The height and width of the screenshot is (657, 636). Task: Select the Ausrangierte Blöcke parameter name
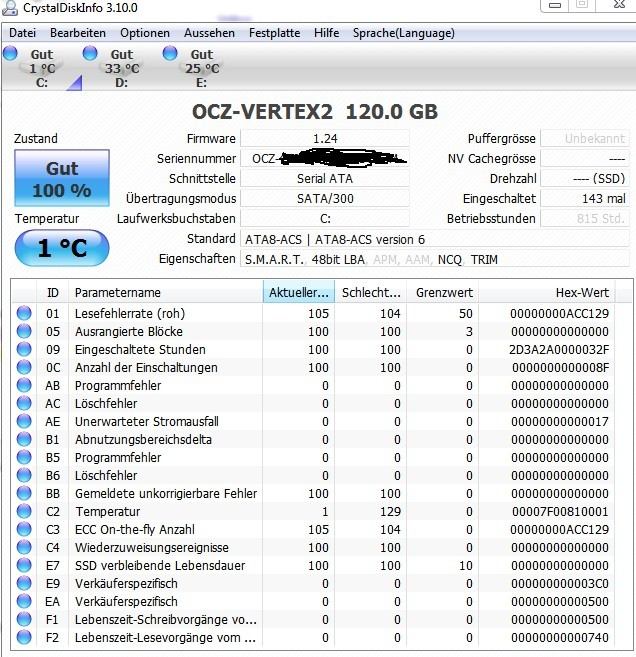(x=129, y=331)
